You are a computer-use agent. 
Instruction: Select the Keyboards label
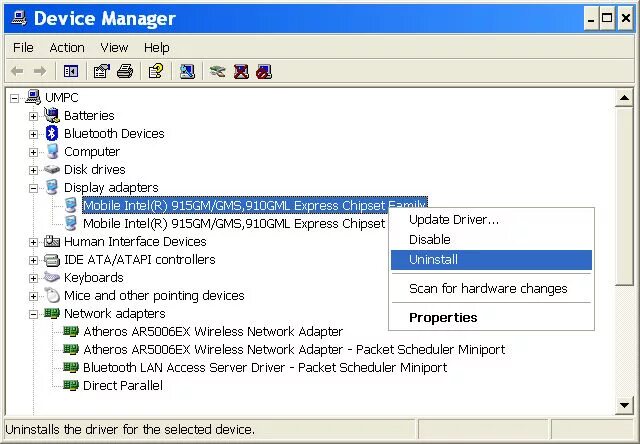(x=93, y=278)
